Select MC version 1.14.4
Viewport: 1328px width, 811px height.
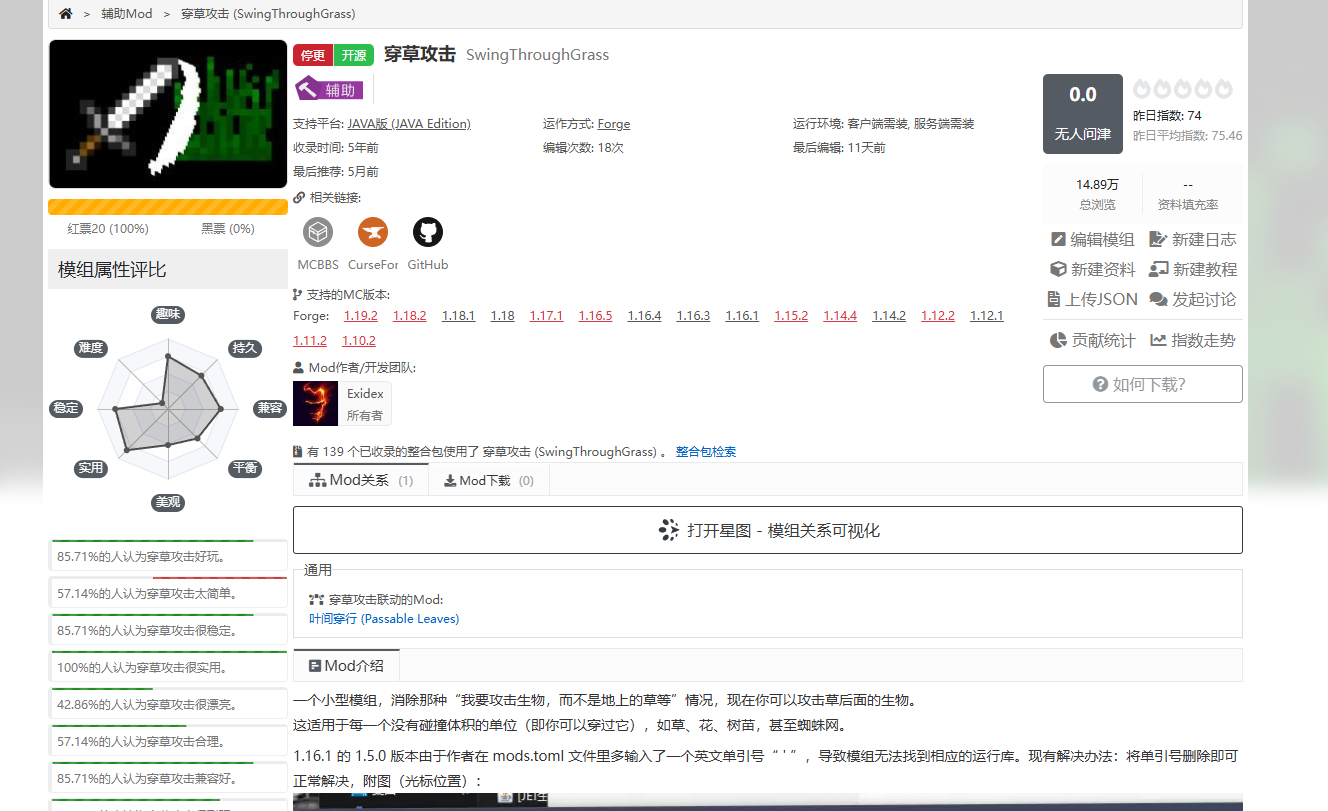coord(840,316)
